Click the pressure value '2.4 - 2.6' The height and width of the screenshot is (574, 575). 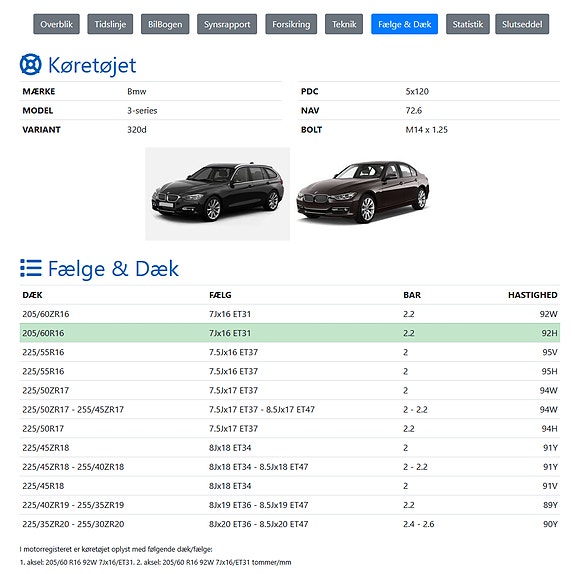[419, 524]
